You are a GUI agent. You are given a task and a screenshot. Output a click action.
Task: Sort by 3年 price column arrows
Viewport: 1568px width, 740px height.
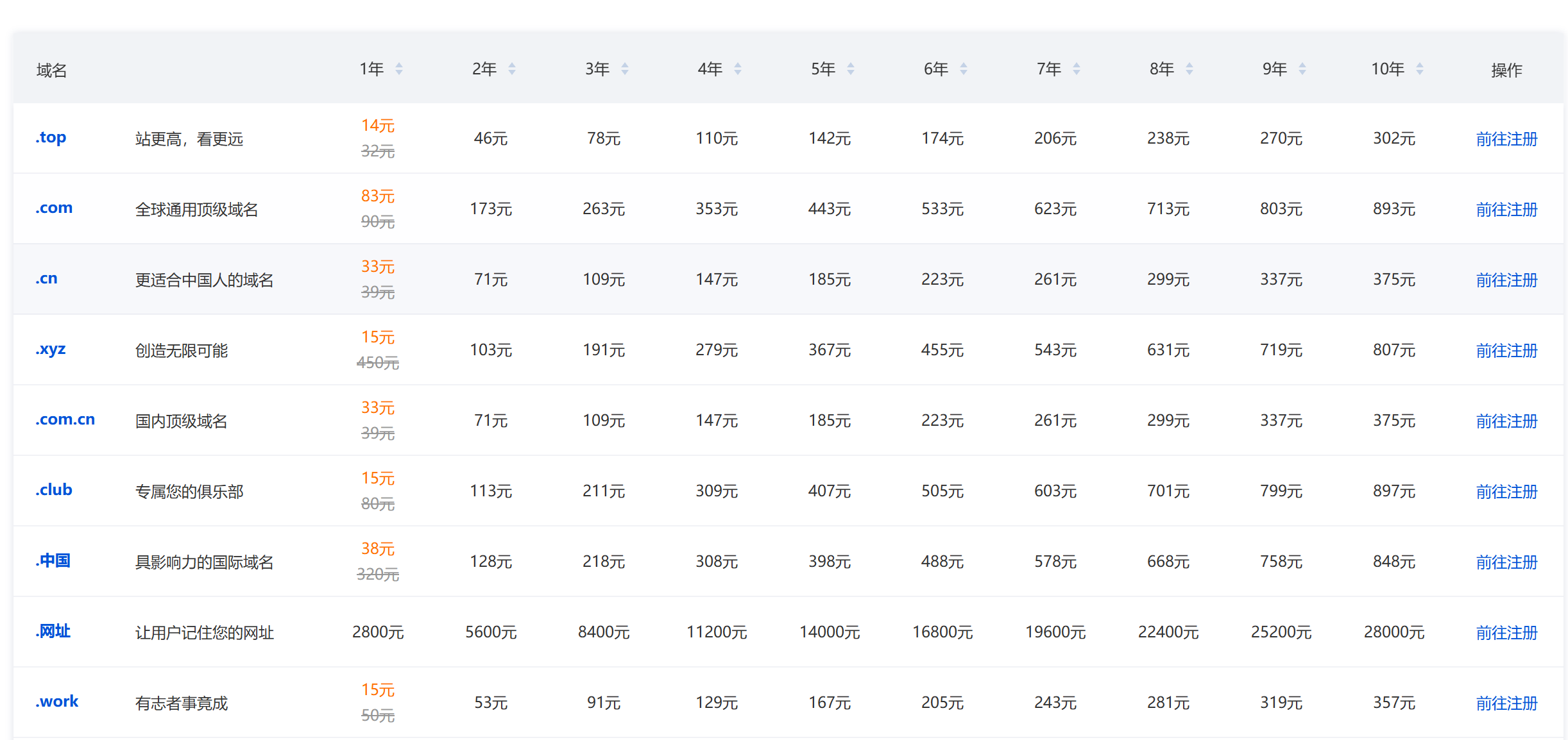pos(625,69)
